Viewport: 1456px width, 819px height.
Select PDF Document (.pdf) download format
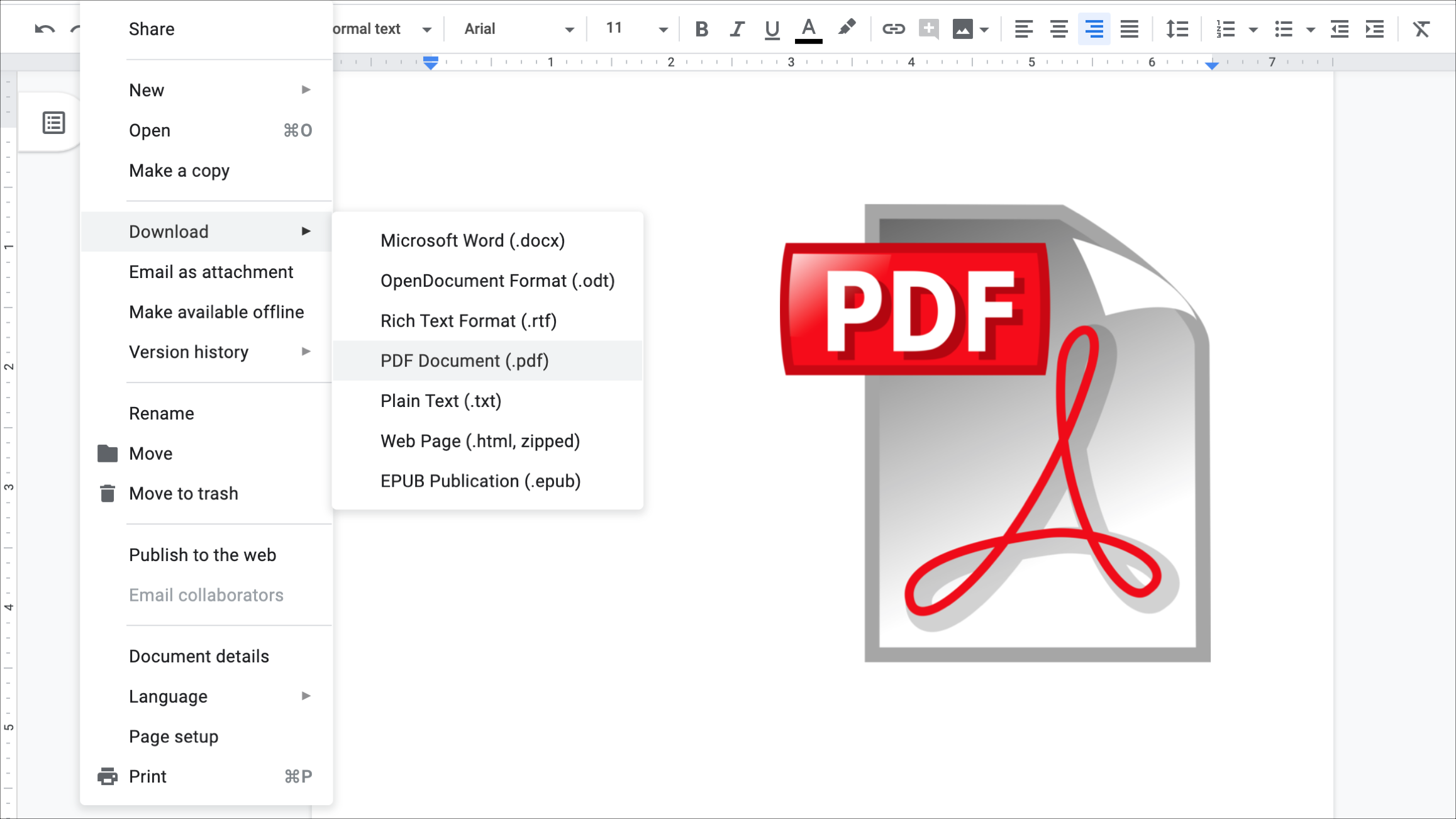point(464,361)
